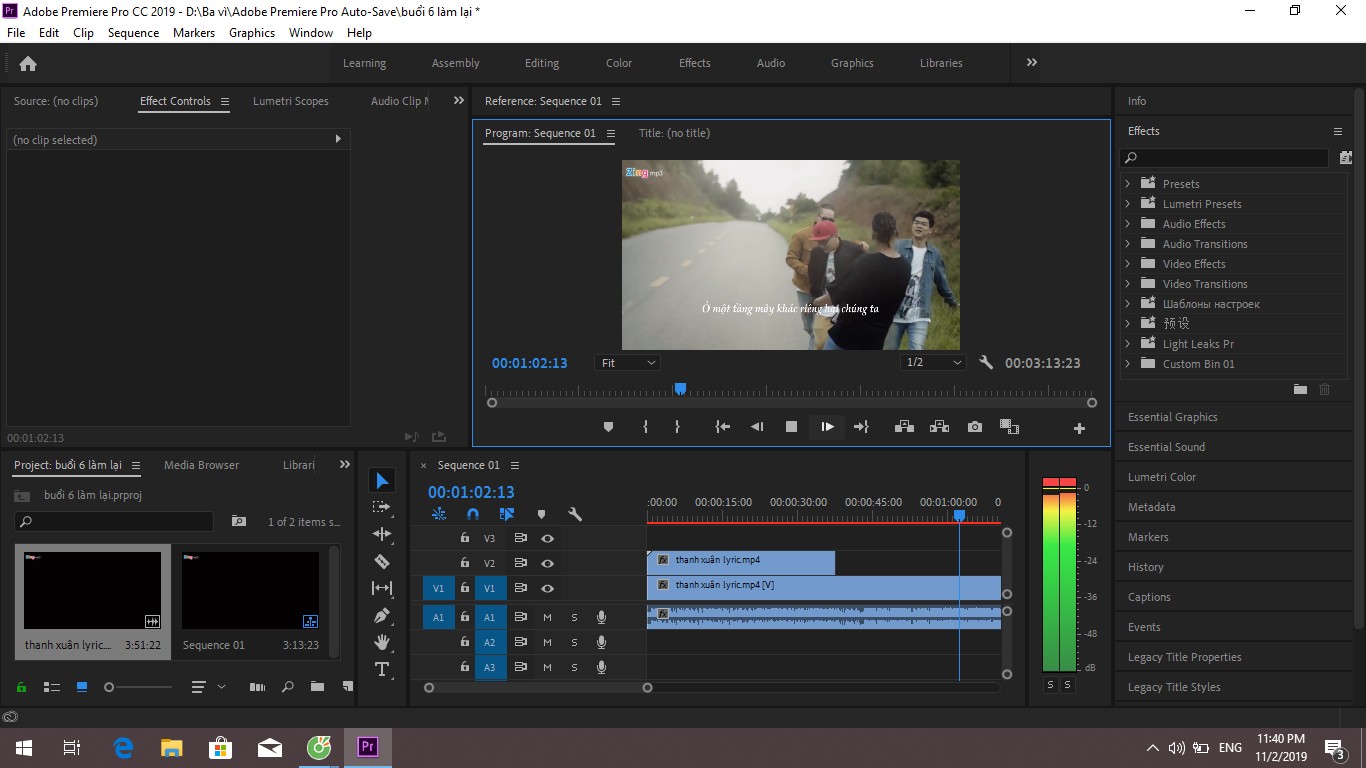Open the Graphics menu in menu bar
Image resolution: width=1366 pixels, height=768 pixels.
(252, 33)
